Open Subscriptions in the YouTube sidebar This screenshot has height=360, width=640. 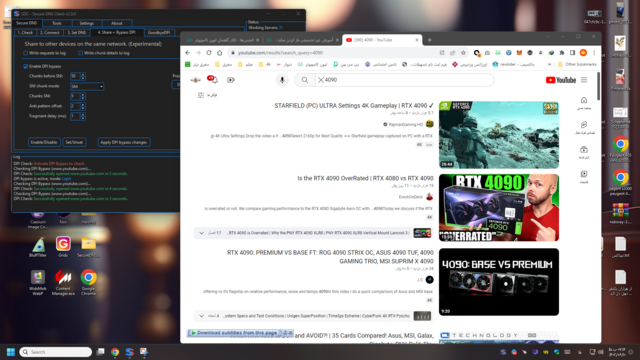tap(584, 152)
